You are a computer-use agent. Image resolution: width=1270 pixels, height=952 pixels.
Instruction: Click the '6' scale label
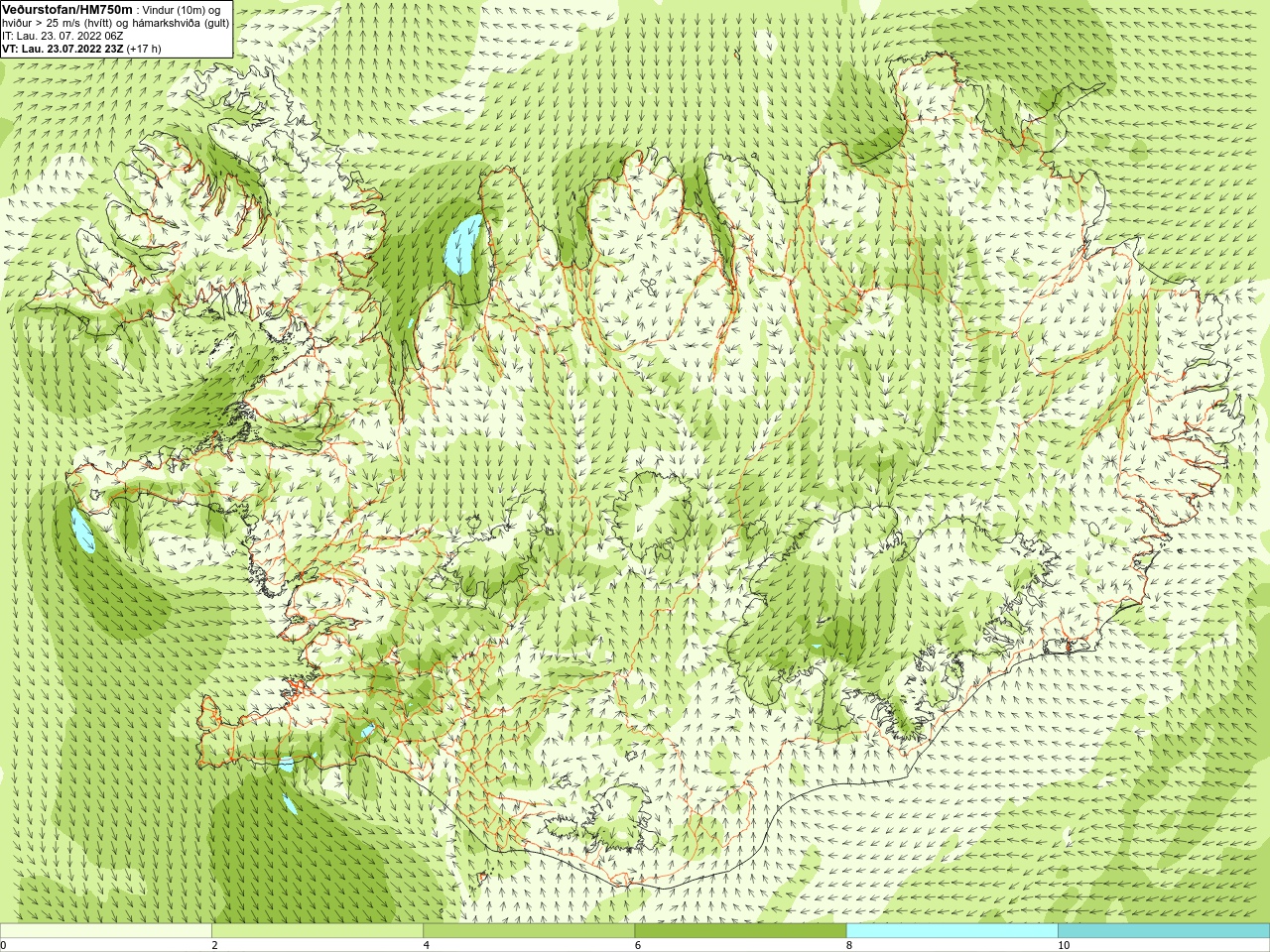(x=638, y=945)
